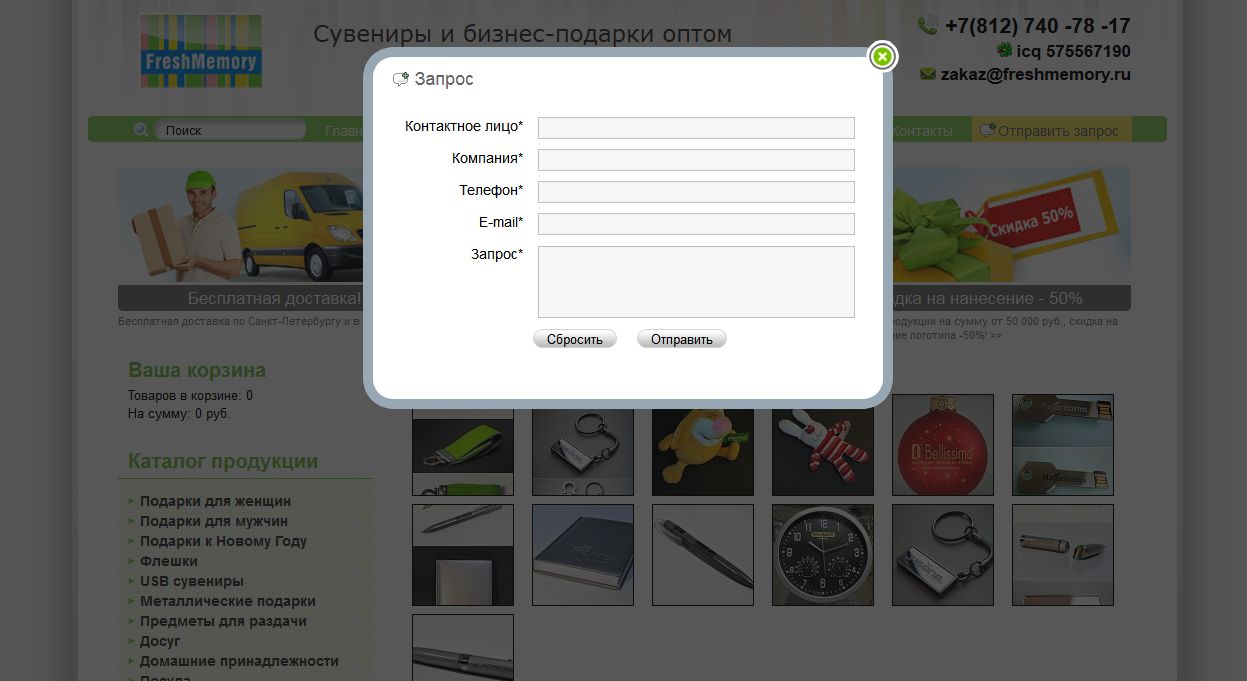1247x681 pixels.
Task: Click the Поиск search box
Action: click(x=230, y=130)
